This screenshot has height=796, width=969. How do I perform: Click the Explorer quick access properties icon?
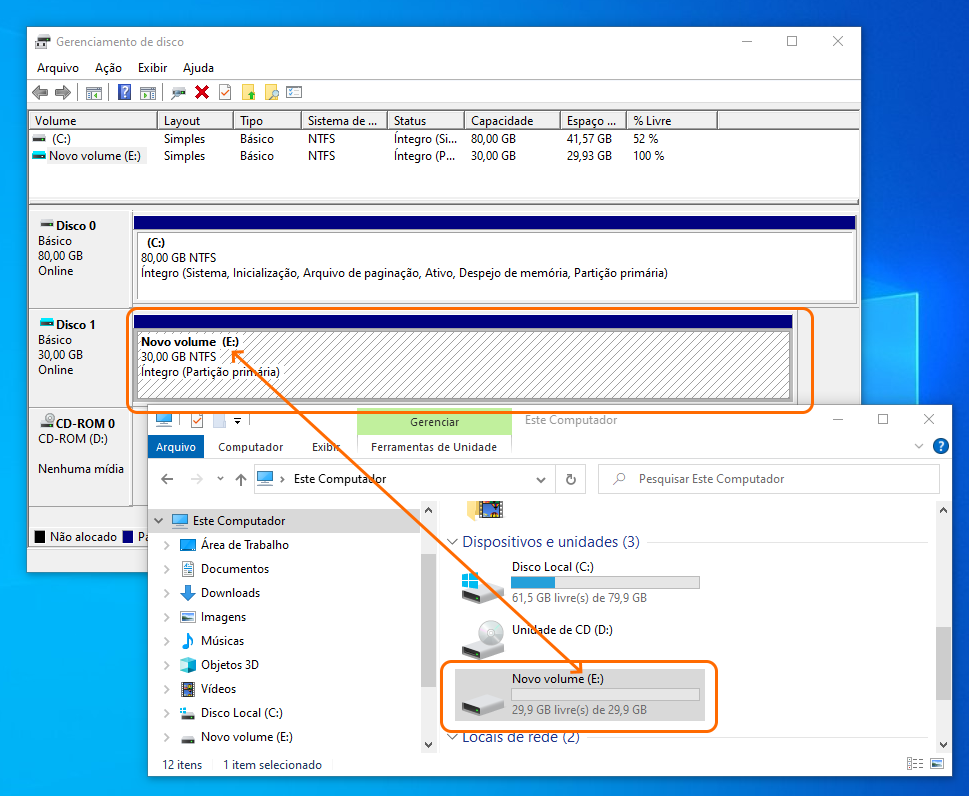(197, 421)
